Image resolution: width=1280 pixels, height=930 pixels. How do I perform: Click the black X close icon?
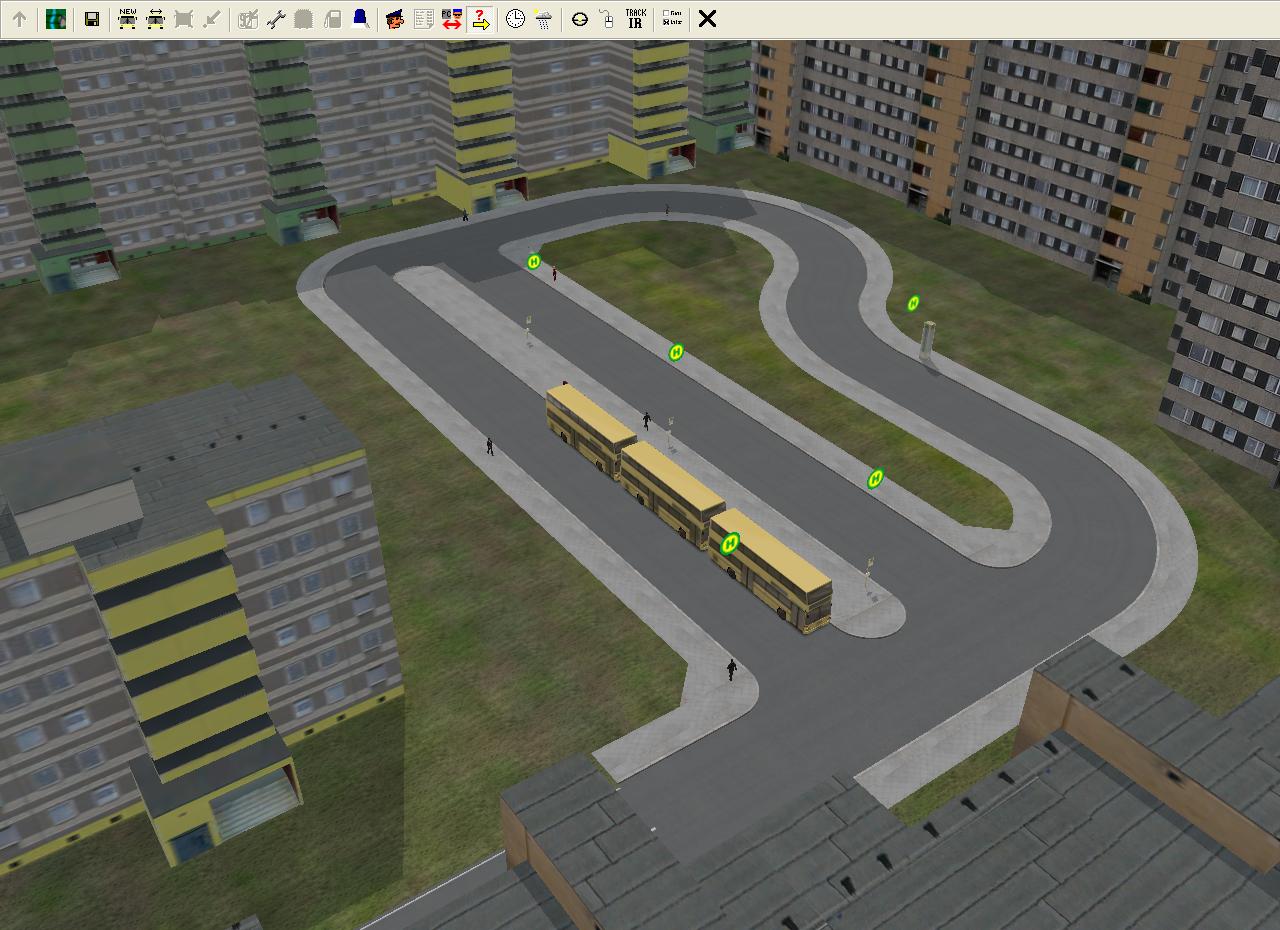tap(707, 19)
